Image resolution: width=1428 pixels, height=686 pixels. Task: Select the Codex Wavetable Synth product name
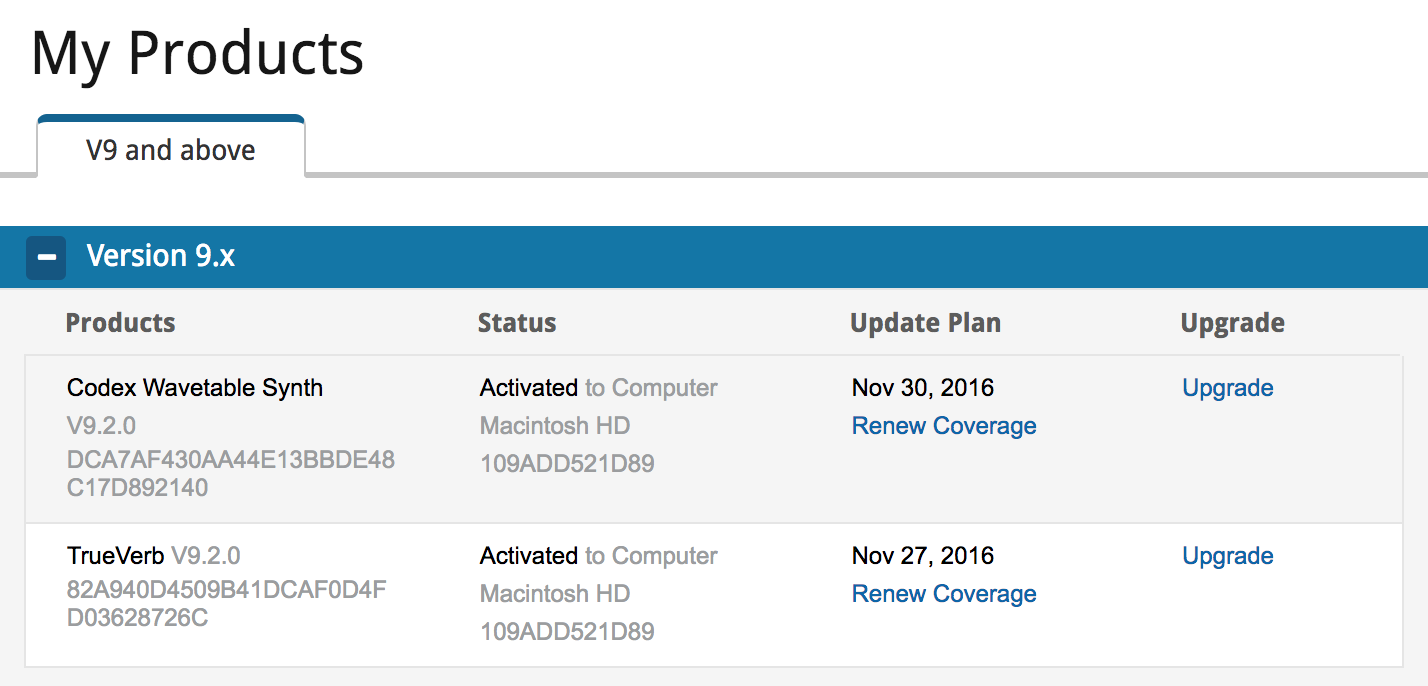coord(195,388)
